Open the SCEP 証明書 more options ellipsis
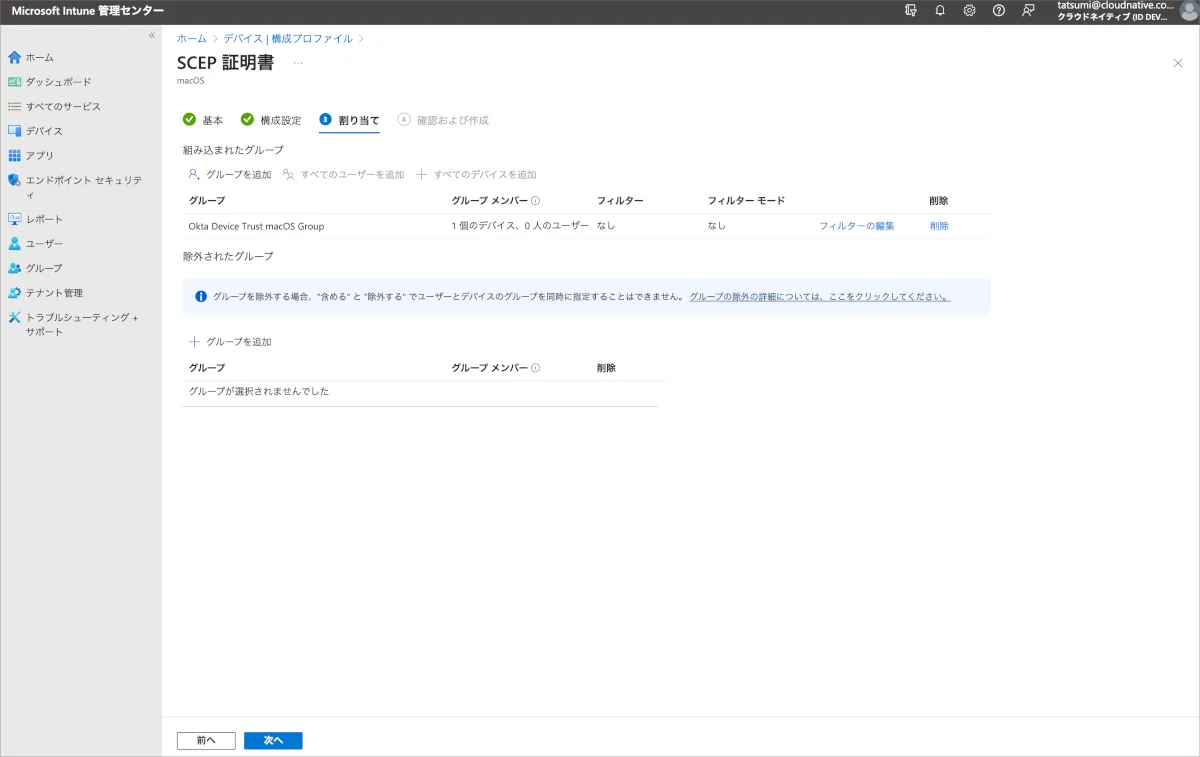 (297, 63)
